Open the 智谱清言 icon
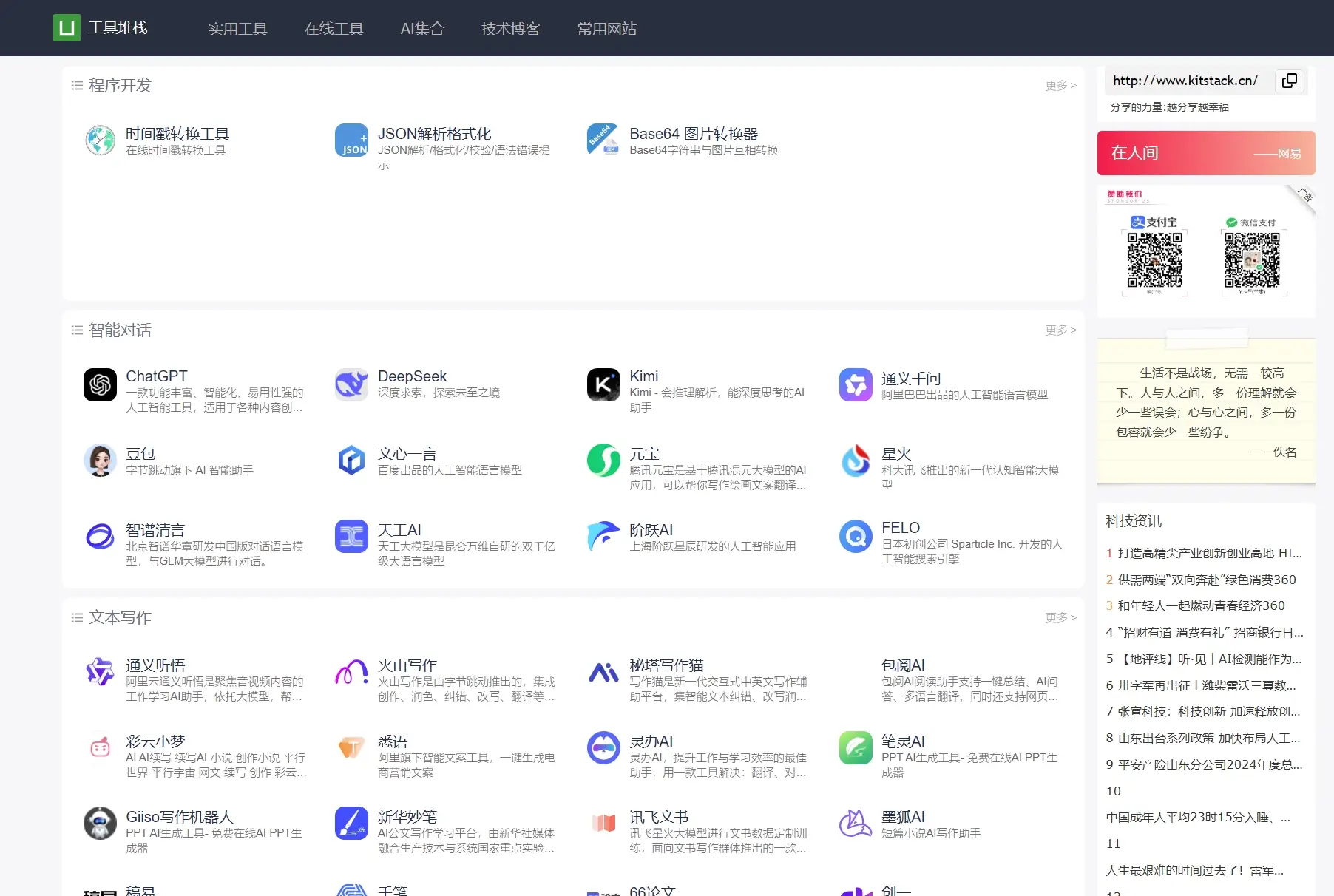Image resolution: width=1334 pixels, height=896 pixels. coord(100,536)
